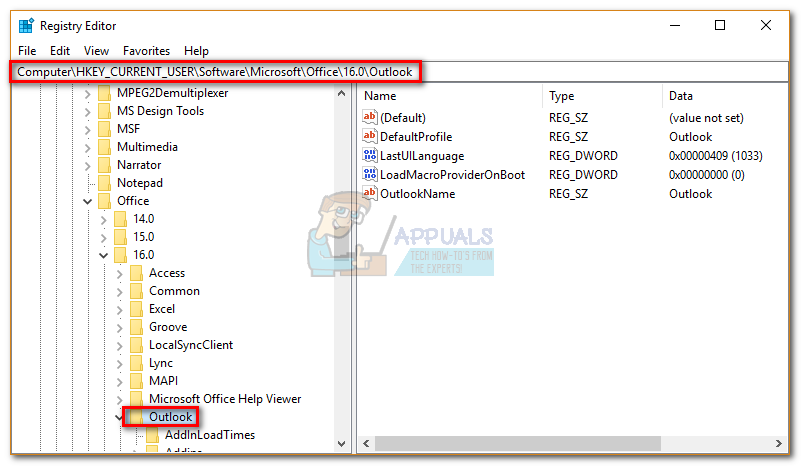
Task: Click values pane horizontal scrollbar thumb
Action: (517, 444)
